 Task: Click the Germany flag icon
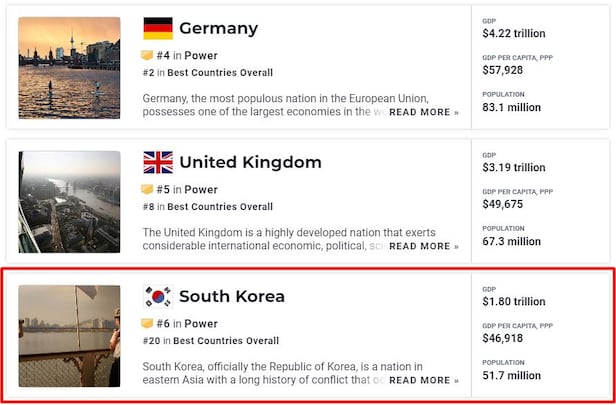tap(158, 28)
